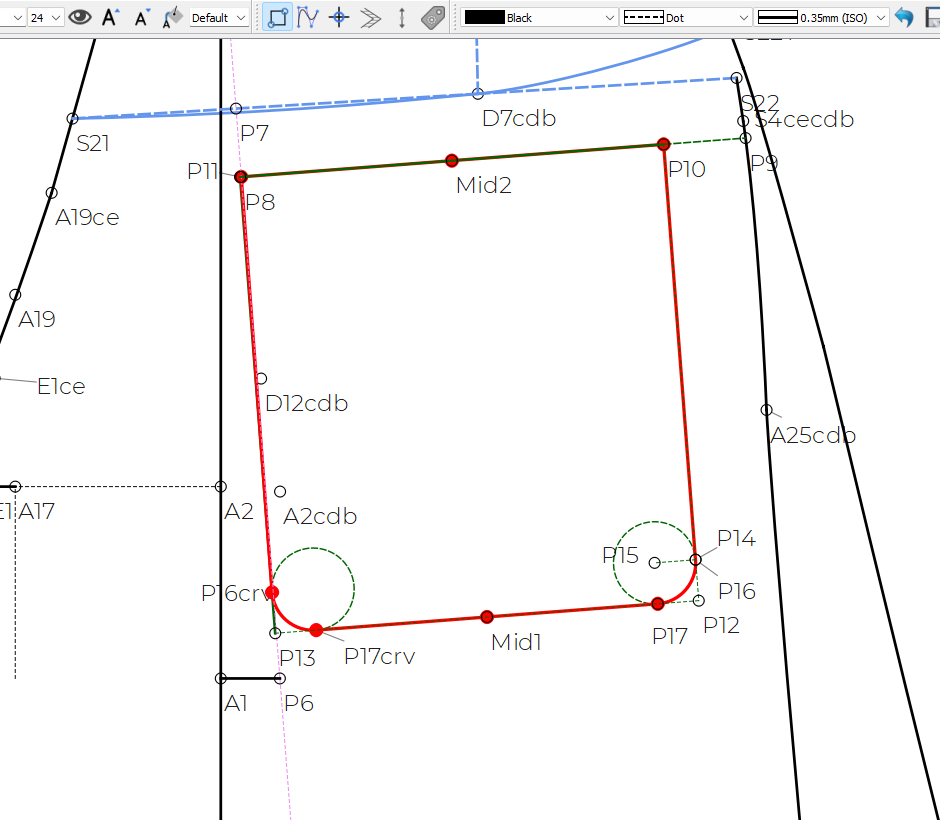This screenshot has height=820, width=940.
Task: Toggle point name visibility eye icon
Action: pyautogui.click(x=80, y=17)
